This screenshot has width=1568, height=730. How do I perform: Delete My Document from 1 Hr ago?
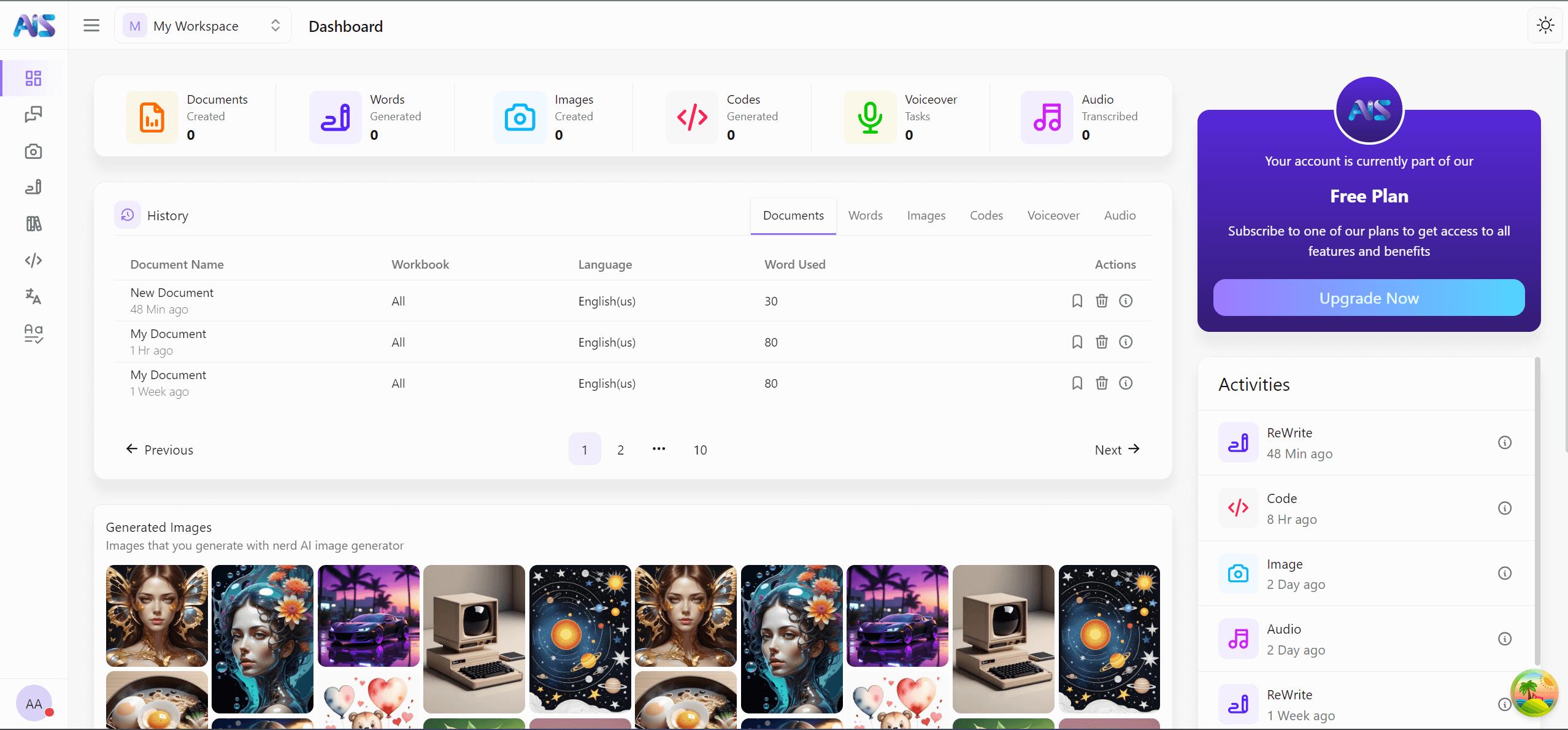coord(1102,342)
